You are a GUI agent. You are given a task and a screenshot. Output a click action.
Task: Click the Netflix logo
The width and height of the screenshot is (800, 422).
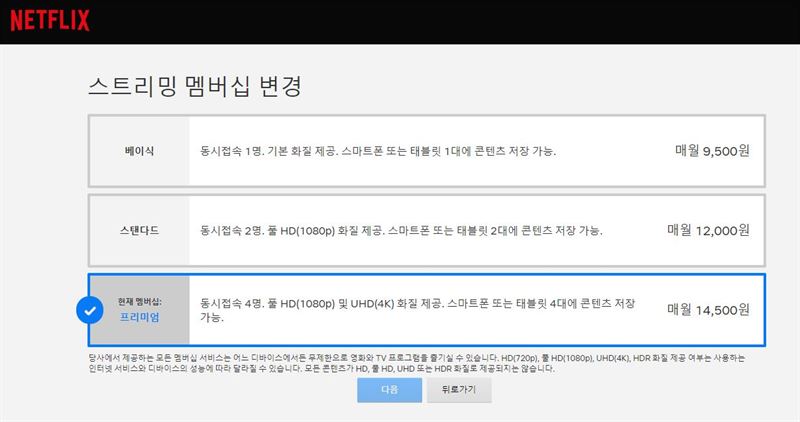click(50, 21)
